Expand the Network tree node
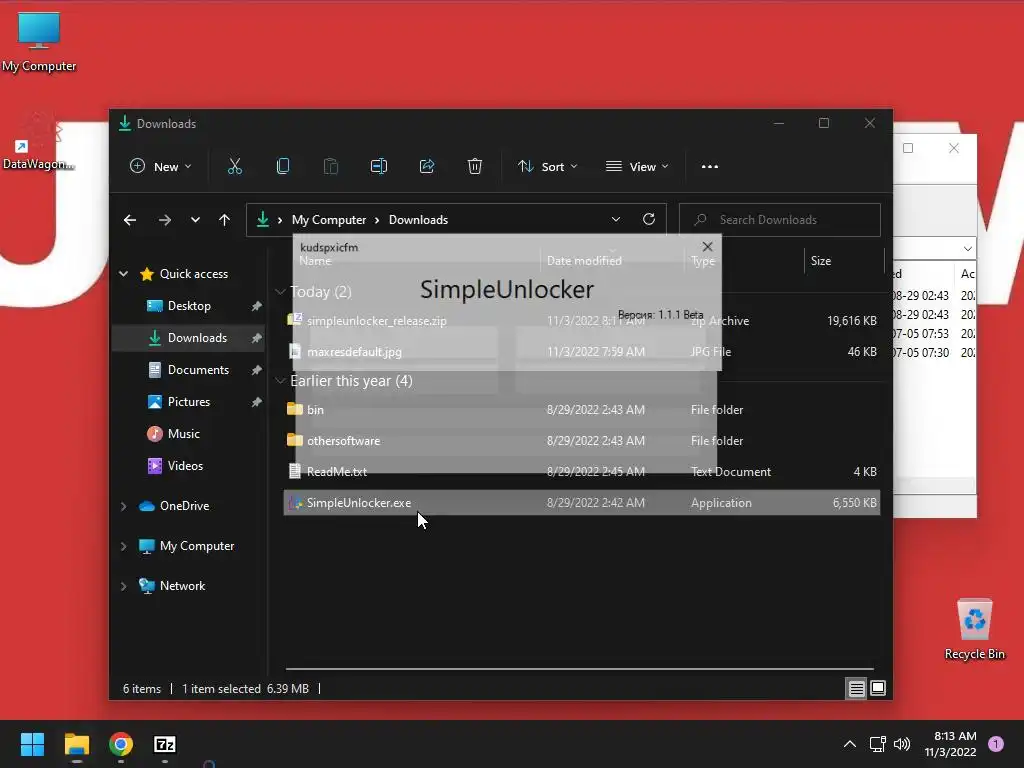The image size is (1024, 768). (x=123, y=586)
